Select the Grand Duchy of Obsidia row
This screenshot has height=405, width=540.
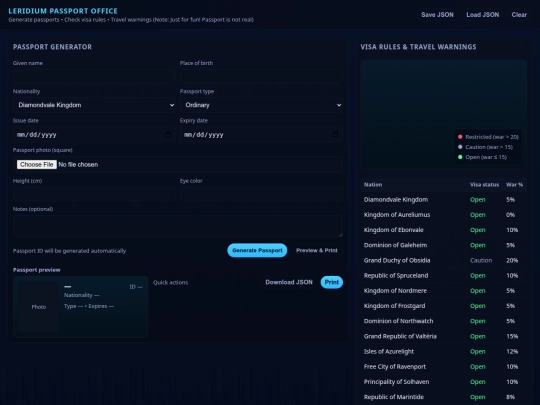pyautogui.click(x=444, y=260)
